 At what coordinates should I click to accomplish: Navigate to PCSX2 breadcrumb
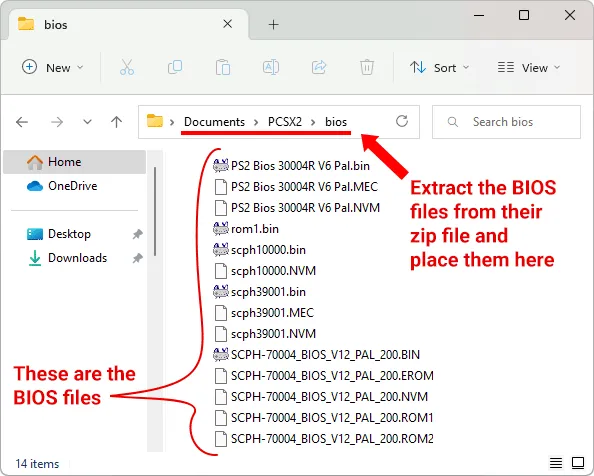tap(285, 122)
